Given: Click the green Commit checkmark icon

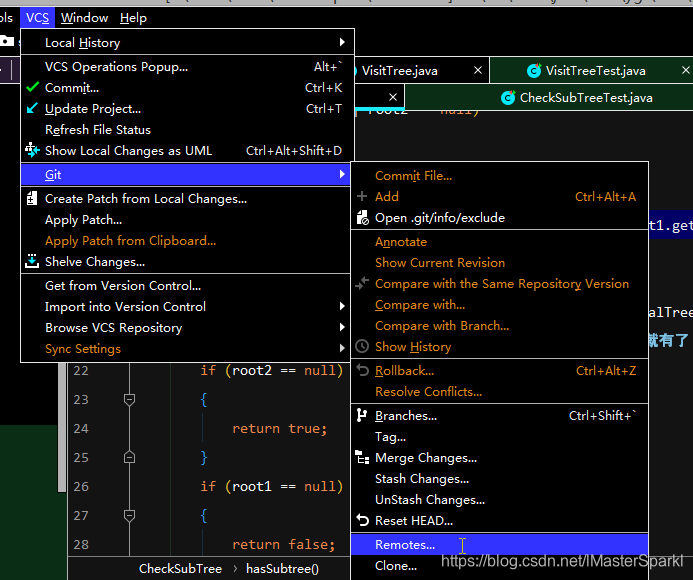Looking at the screenshot, I should (32, 87).
